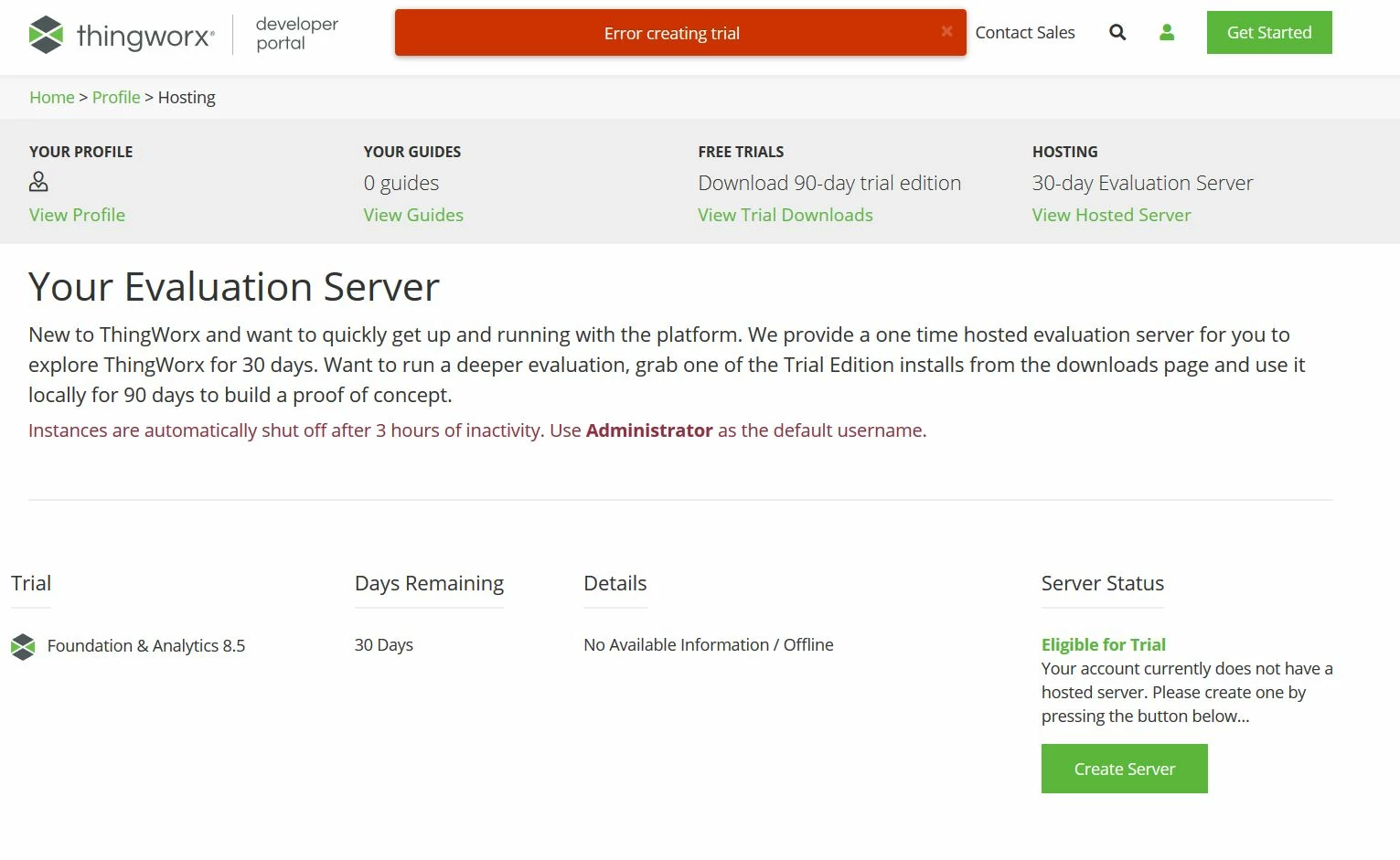Image resolution: width=1400 pixels, height=860 pixels.
Task: Click the YOUR GUIDES heading
Action: tap(412, 152)
